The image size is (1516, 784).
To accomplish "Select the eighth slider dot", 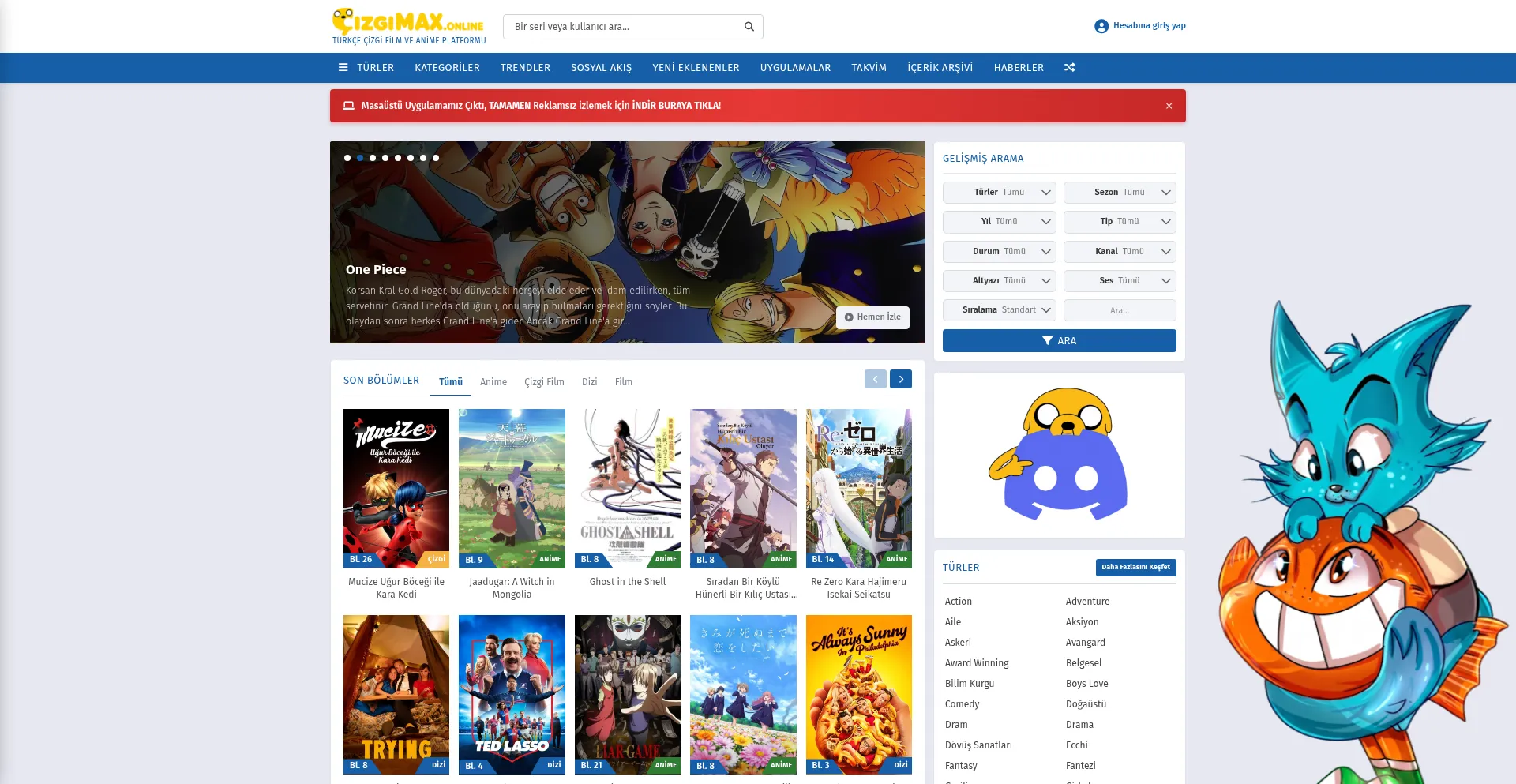I will pyautogui.click(x=436, y=158).
